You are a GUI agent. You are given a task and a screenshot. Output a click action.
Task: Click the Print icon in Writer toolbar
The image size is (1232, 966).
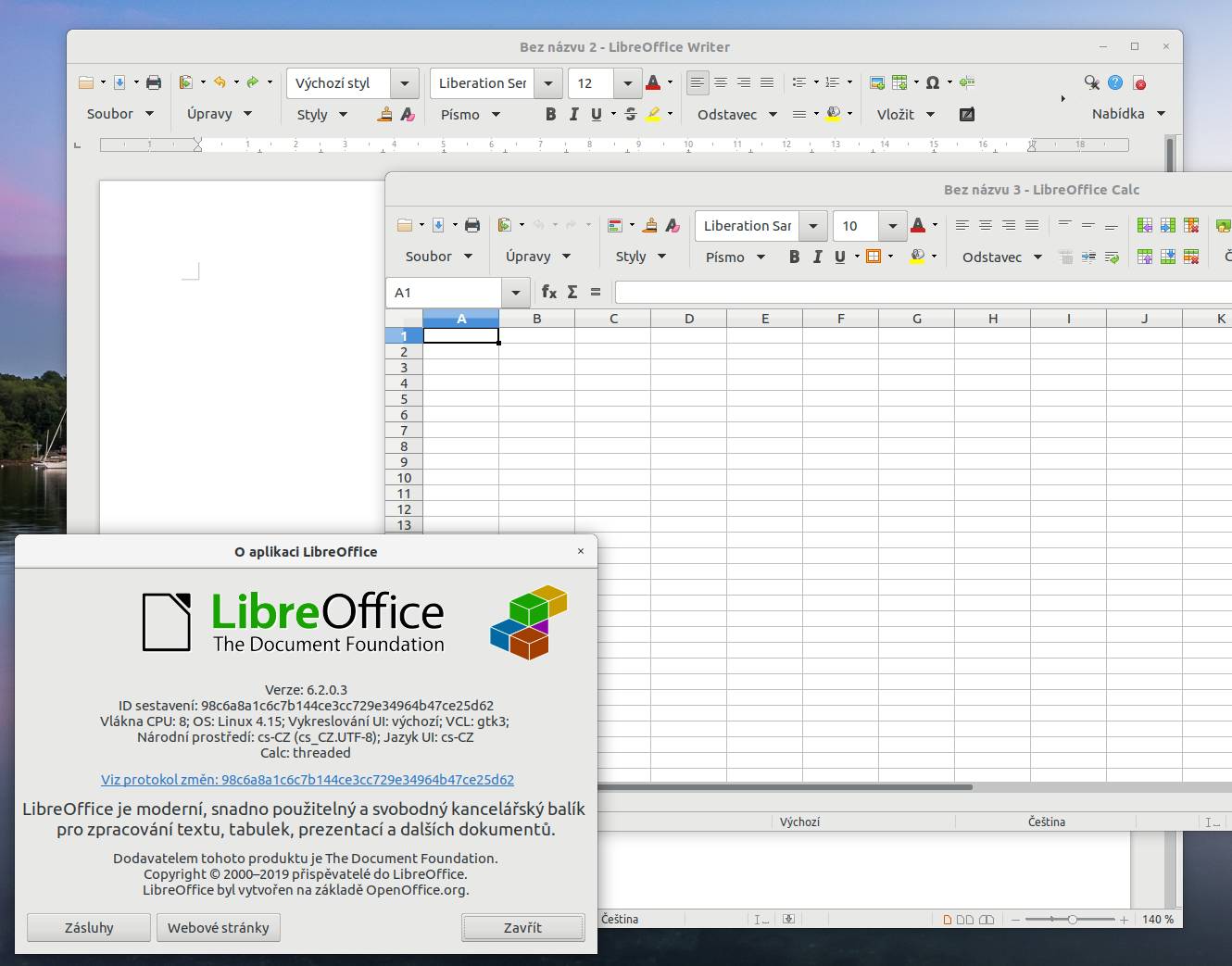[x=154, y=82]
